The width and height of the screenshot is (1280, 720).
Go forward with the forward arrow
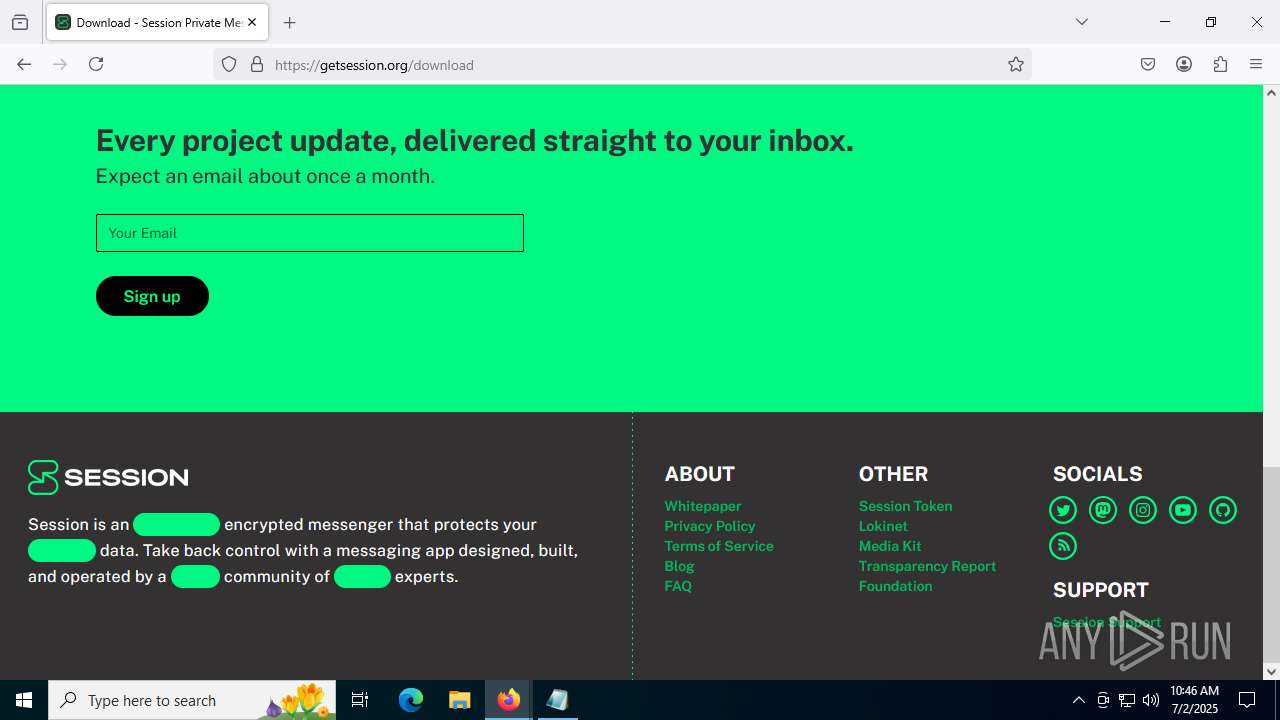pyautogui.click(x=60, y=64)
